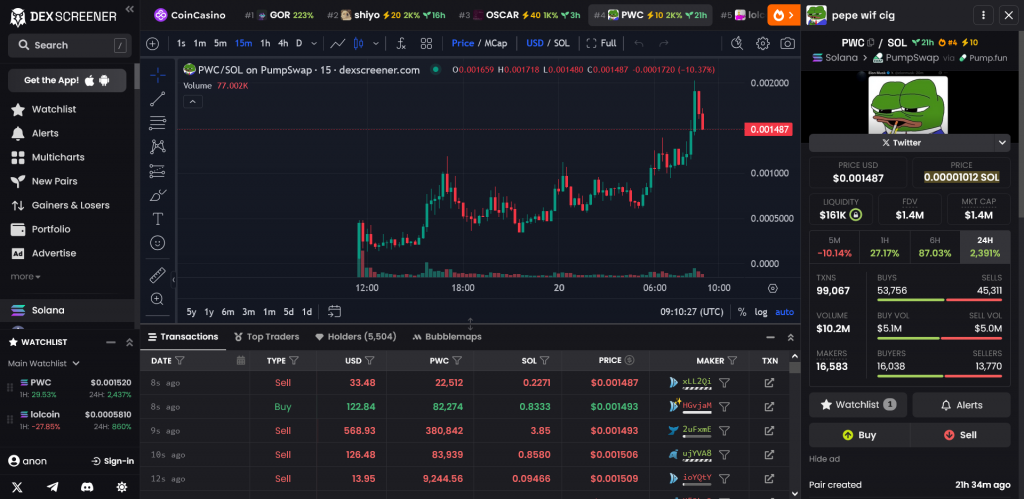The image size is (1024, 499).
Task: Select the trend line drawing tool
Action: coord(157,99)
